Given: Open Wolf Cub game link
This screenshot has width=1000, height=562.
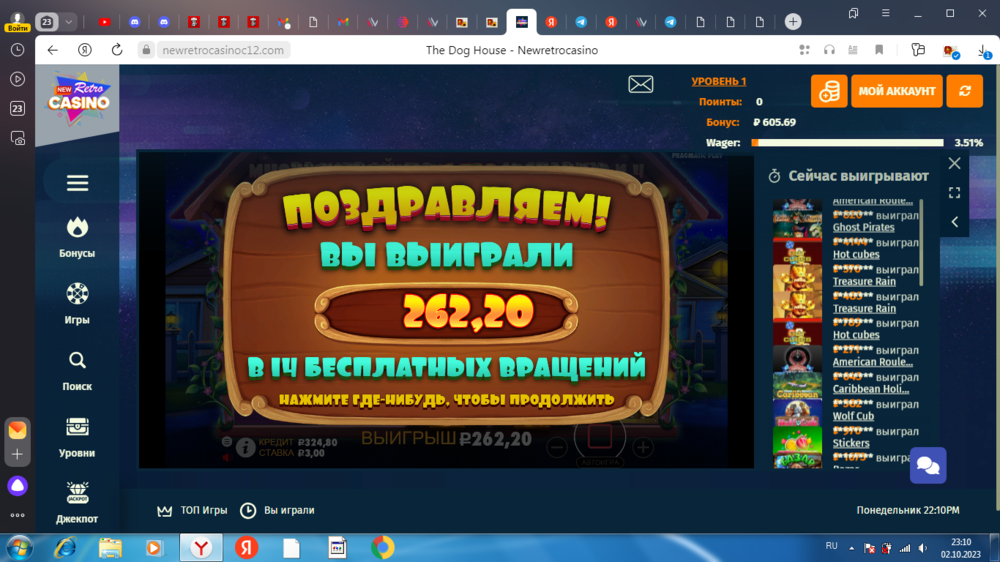Looking at the screenshot, I should [853, 416].
